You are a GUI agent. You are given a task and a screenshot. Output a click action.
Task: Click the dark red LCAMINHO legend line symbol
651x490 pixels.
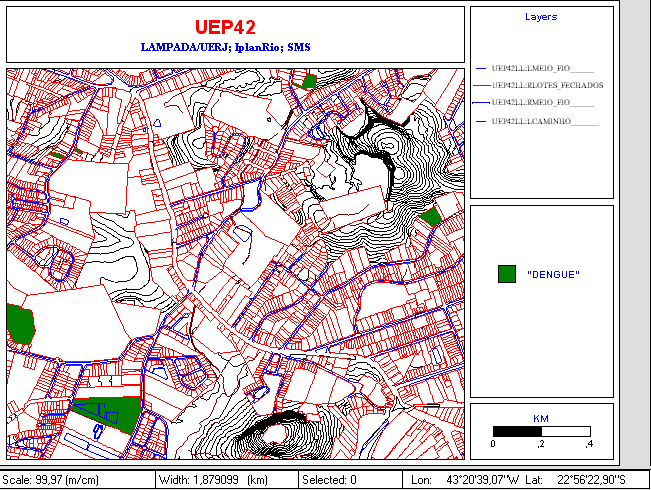(482, 121)
